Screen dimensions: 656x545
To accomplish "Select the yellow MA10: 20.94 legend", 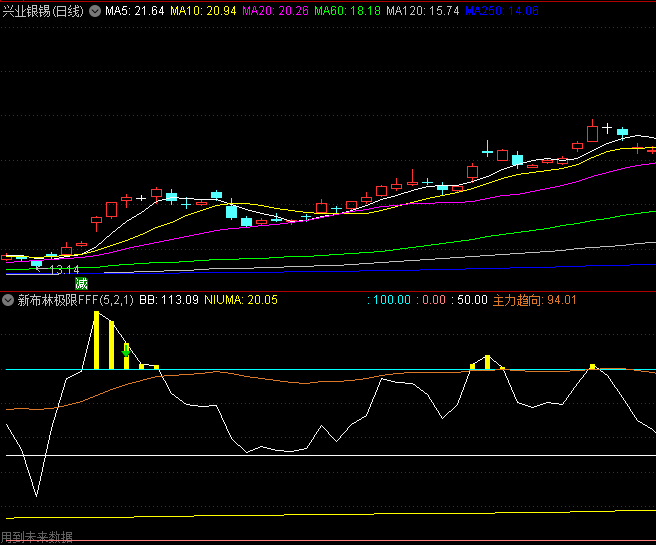I will [x=203, y=10].
